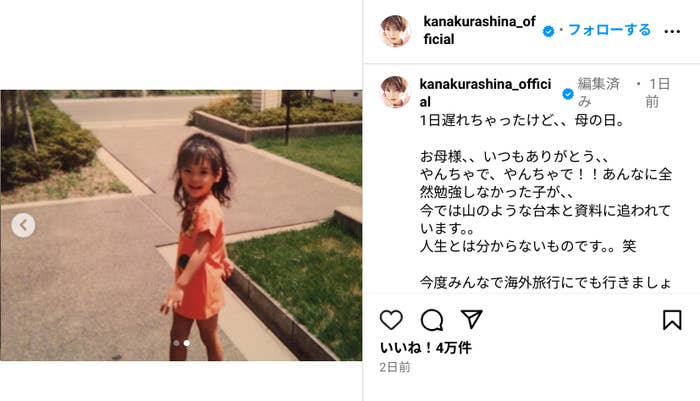Open the caption author's profile avatar
This screenshot has height=401, width=700.
coord(395,92)
